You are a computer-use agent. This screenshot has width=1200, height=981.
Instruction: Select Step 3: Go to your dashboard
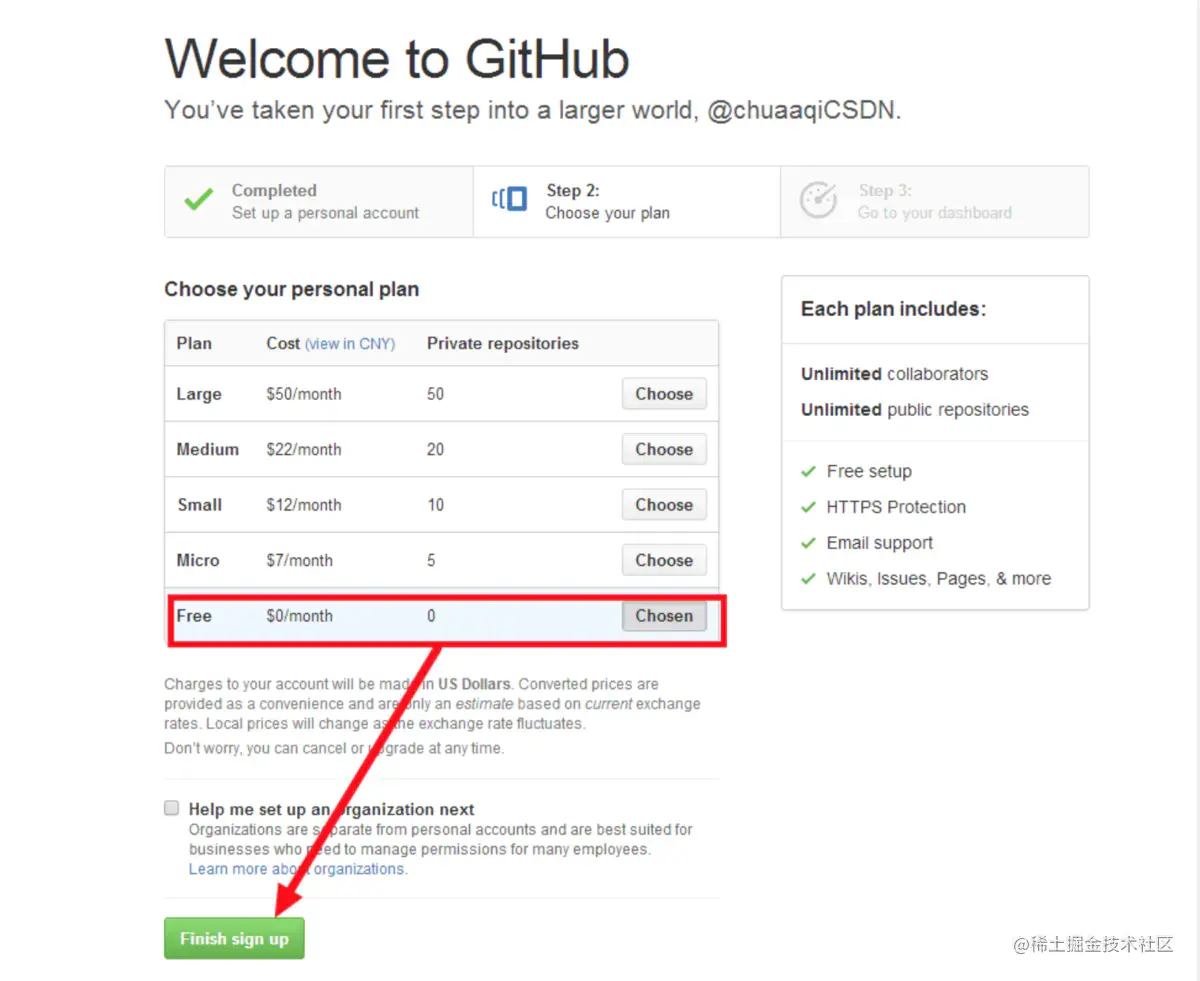935,201
